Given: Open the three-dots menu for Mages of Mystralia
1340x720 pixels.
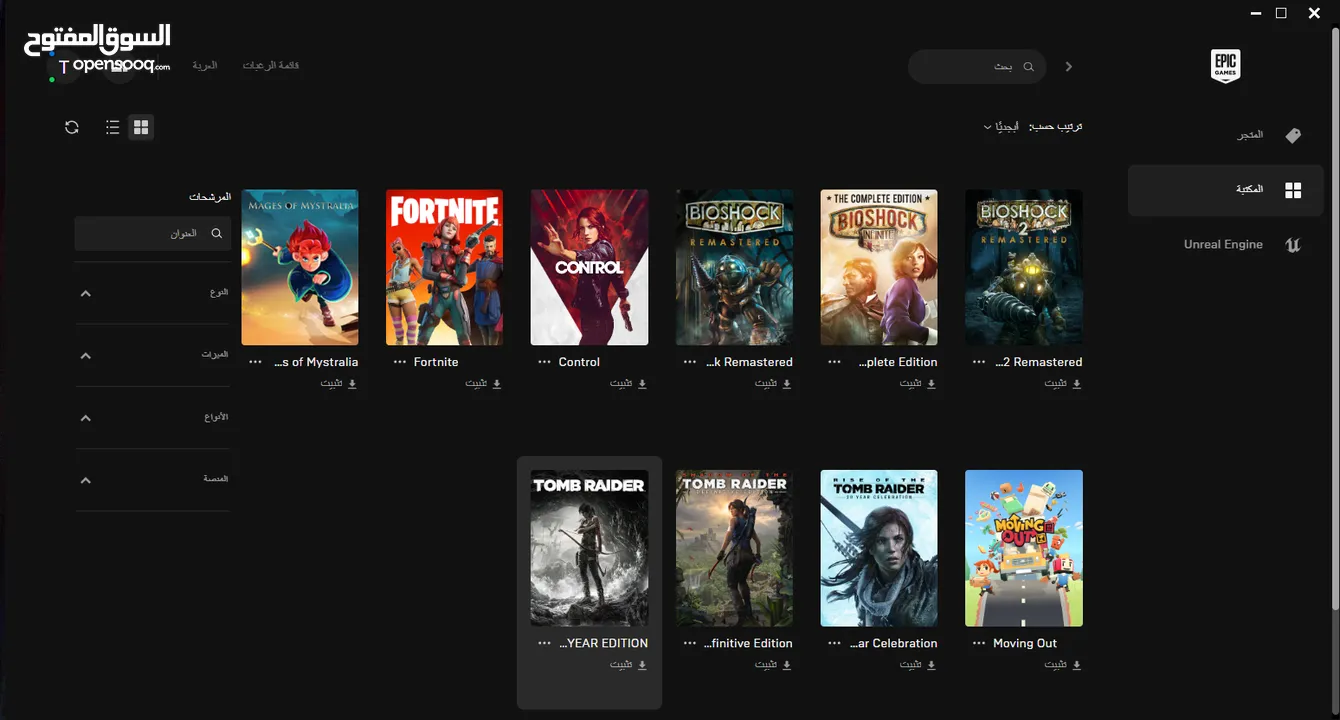Looking at the screenshot, I should [255, 362].
